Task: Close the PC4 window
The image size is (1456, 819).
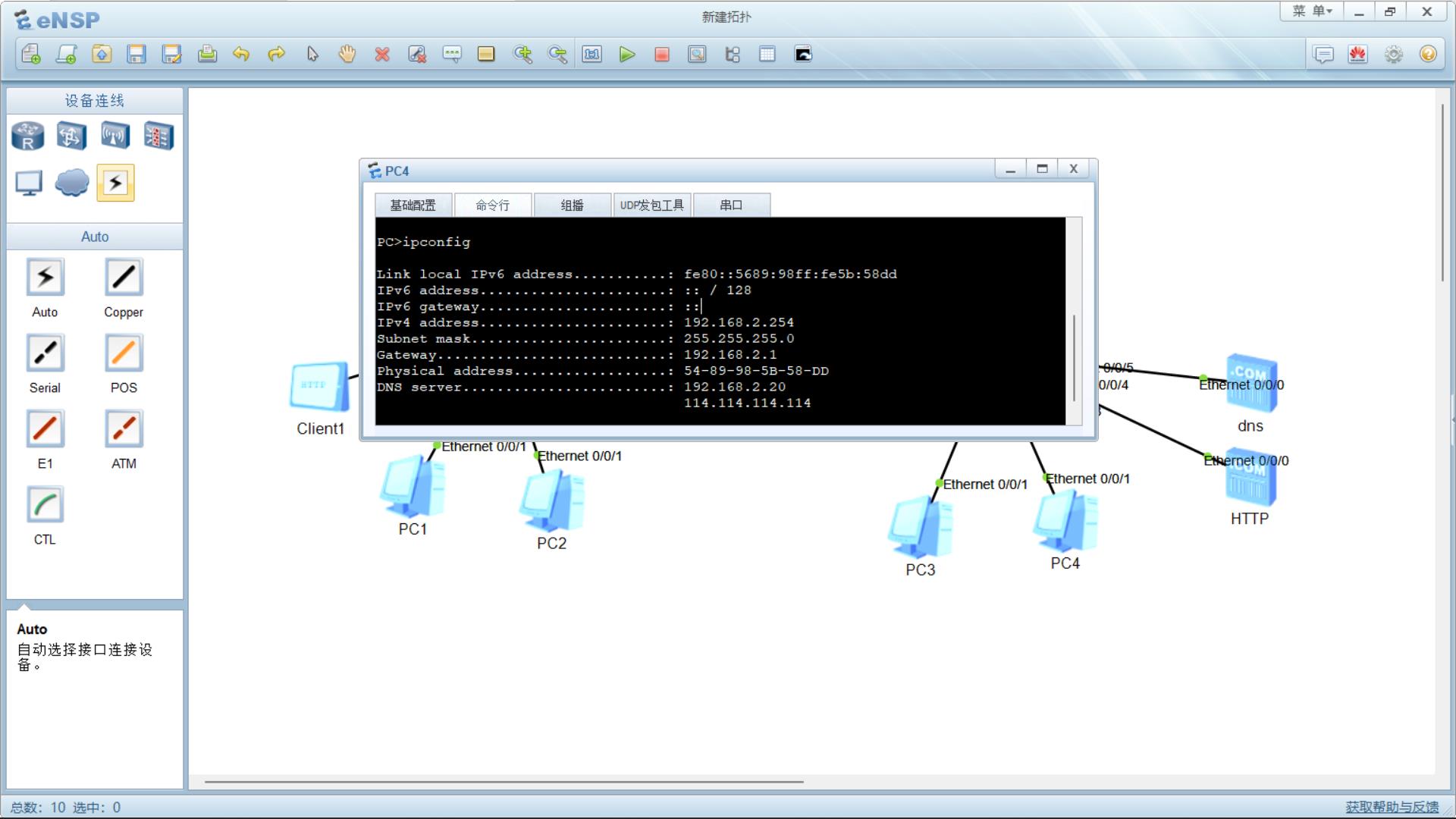Action: pos(1074,169)
